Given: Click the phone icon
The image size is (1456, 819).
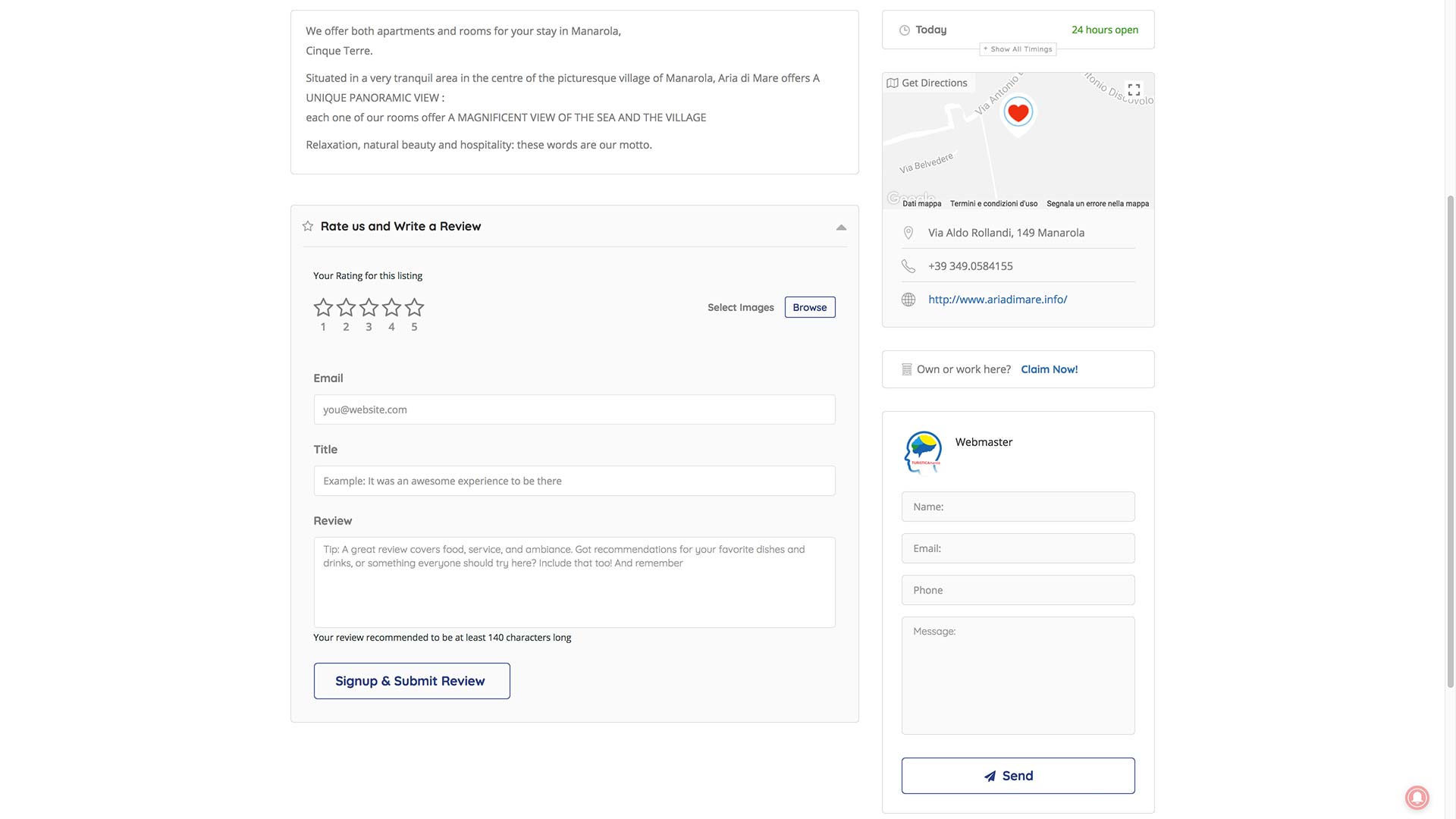Looking at the screenshot, I should [x=908, y=266].
